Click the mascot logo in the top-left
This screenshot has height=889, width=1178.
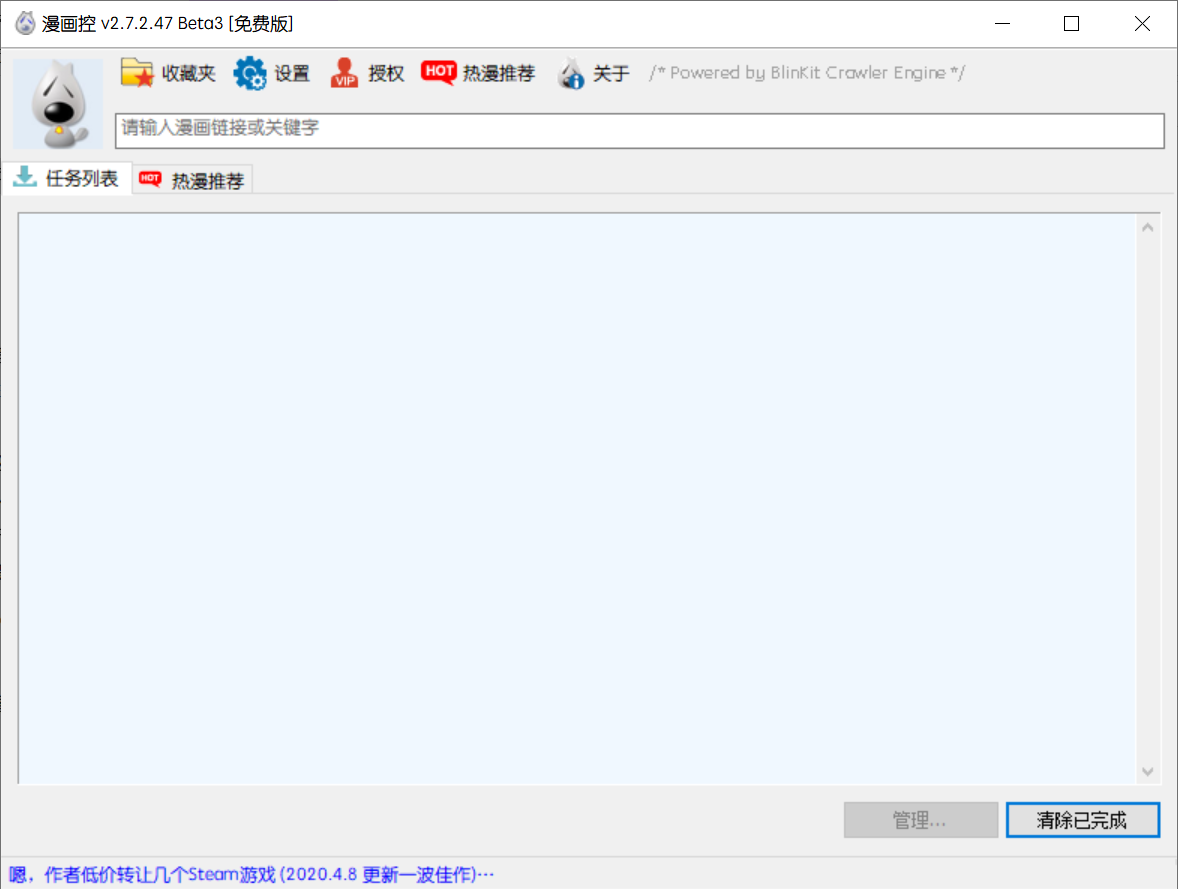point(57,103)
